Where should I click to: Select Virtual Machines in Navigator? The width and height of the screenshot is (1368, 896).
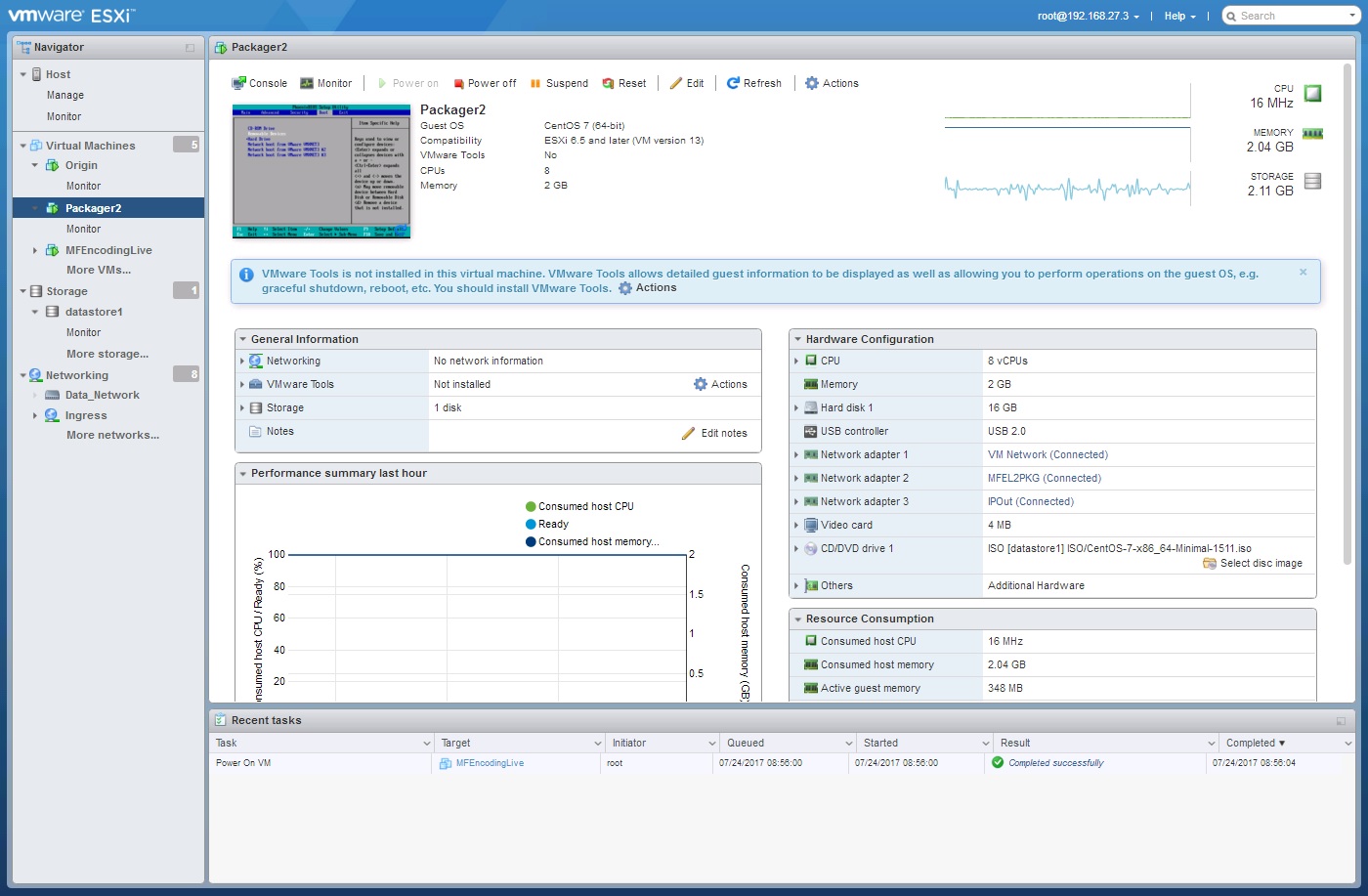pyautogui.click(x=90, y=146)
